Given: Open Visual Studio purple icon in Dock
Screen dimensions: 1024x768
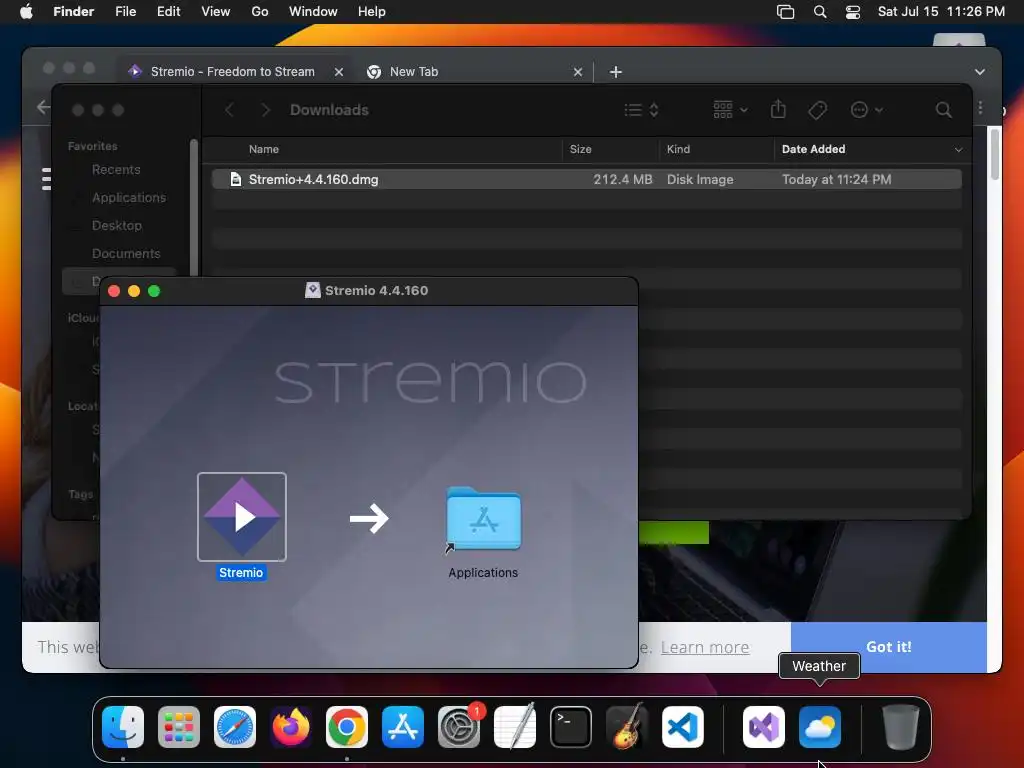Looking at the screenshot, I should [764, 726].
